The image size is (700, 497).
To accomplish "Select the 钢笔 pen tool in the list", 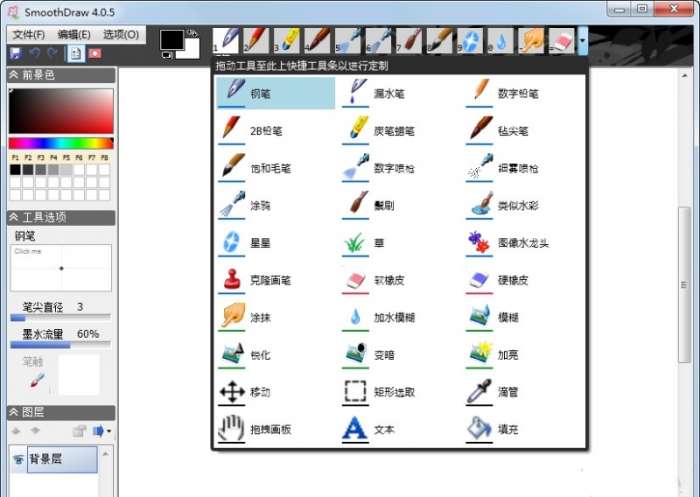I will point(275,93).
